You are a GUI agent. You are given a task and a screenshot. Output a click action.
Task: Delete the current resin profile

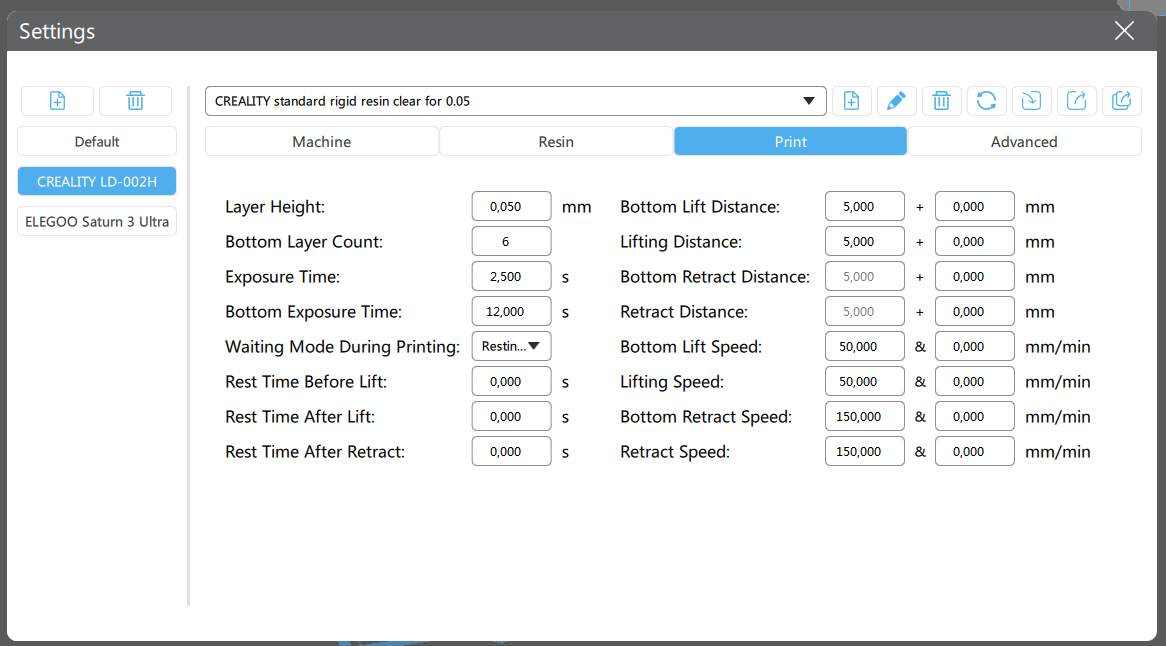pos(941,101)
